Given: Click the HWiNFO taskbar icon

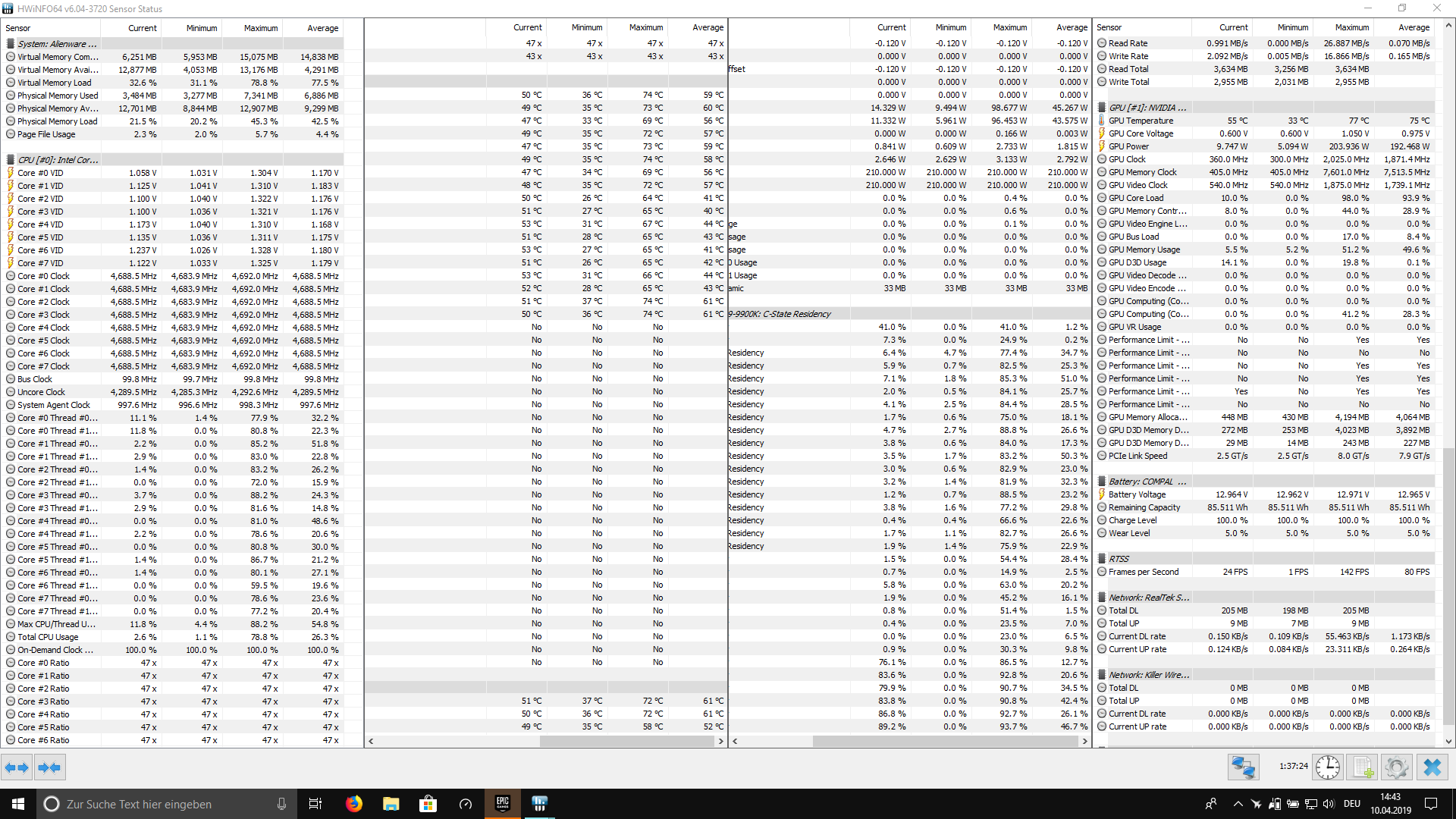Looking at the screenshot, I should [539, 804].
